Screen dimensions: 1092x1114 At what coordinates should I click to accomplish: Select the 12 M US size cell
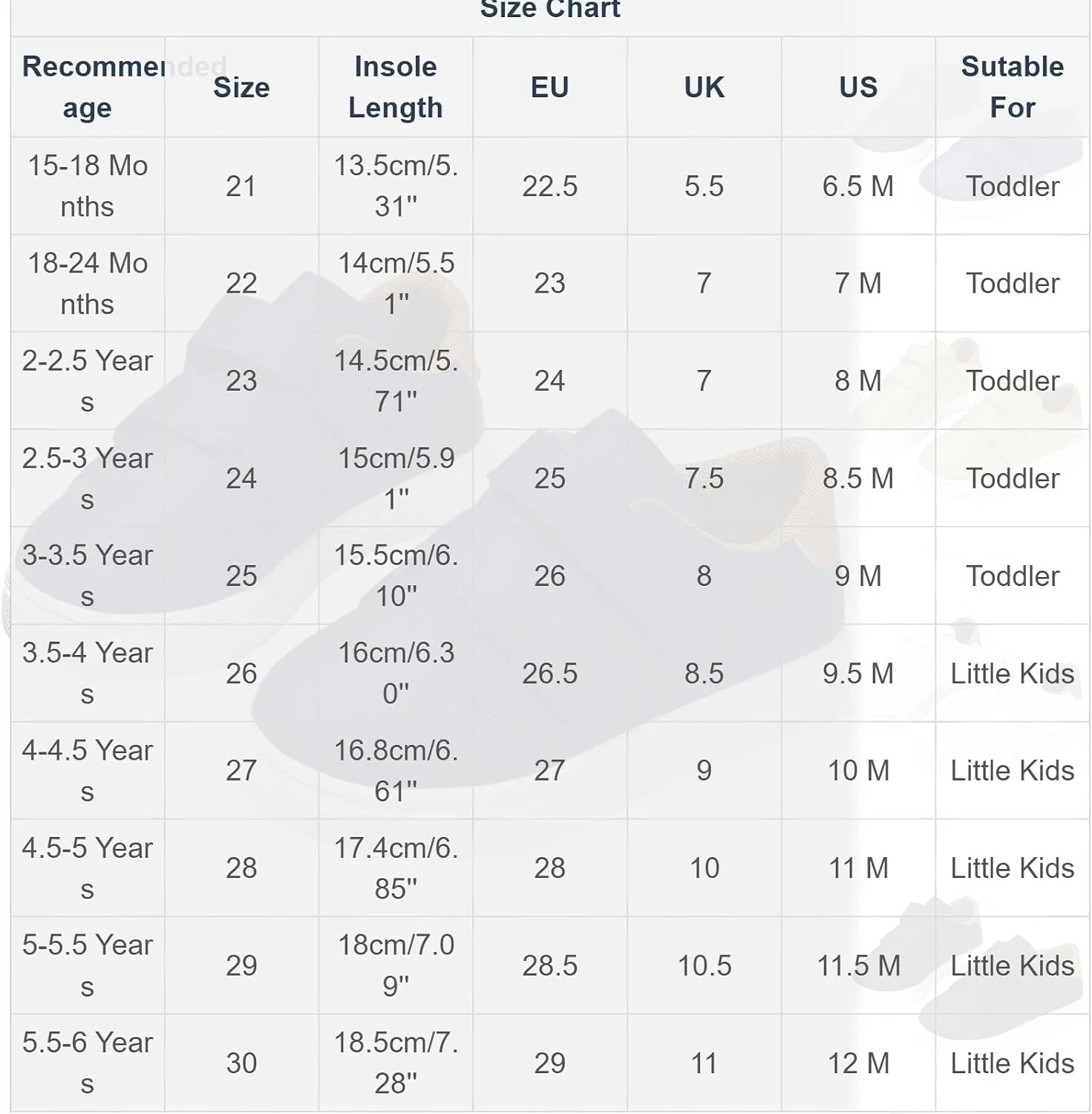coord(858,1063)
